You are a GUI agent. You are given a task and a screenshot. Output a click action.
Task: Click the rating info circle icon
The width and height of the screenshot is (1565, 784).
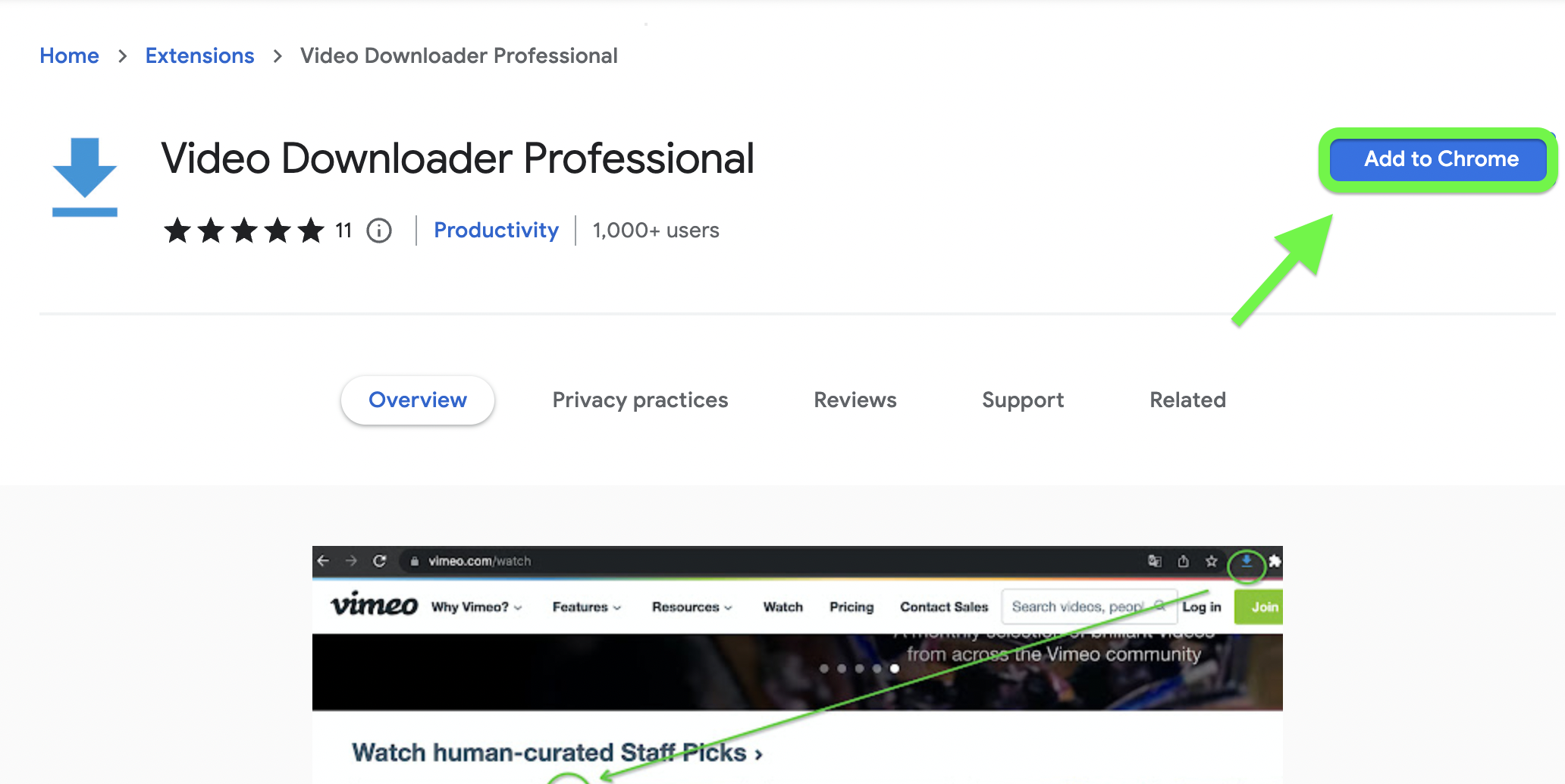pos(379,230)
